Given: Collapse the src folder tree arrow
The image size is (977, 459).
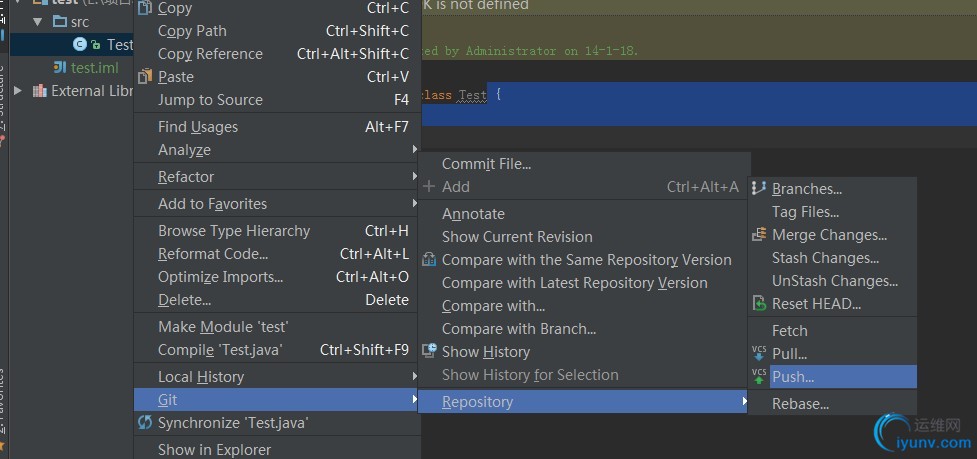Looking at the screenshot, I should click(x=37, y=22).
